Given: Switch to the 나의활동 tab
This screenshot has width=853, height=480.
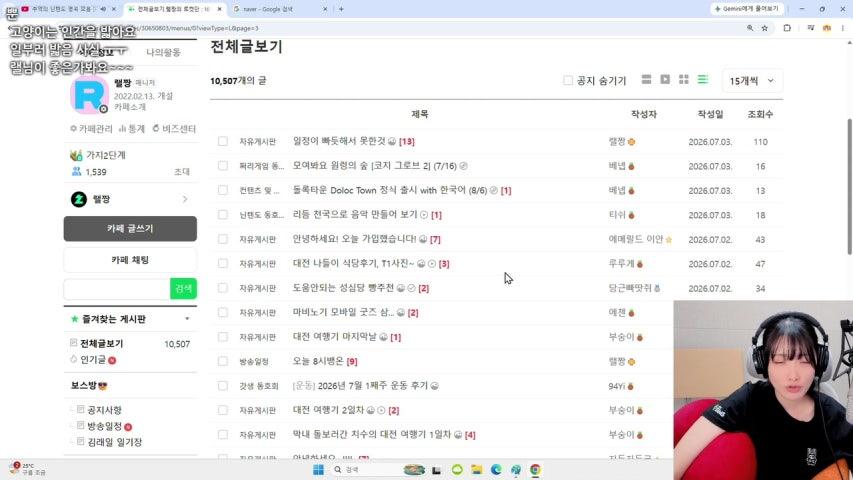Looking at the screenshot, I should (x=163, y=52).
